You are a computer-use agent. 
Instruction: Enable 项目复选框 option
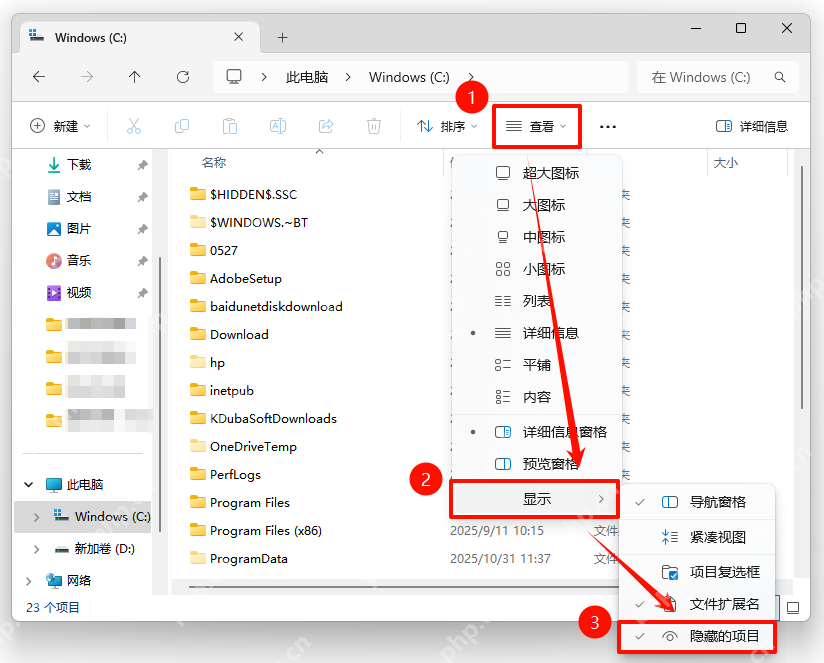[697, 572]
